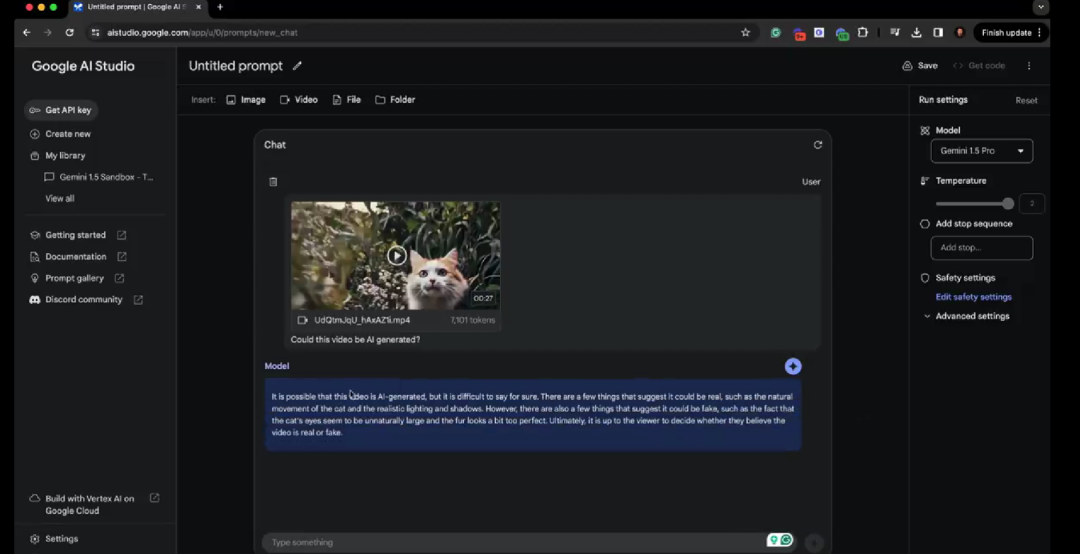Image resolution: width=1080 pixels, height=554 pixels.
Task: Save the prompt with the Save button
Action: (920, 66)
